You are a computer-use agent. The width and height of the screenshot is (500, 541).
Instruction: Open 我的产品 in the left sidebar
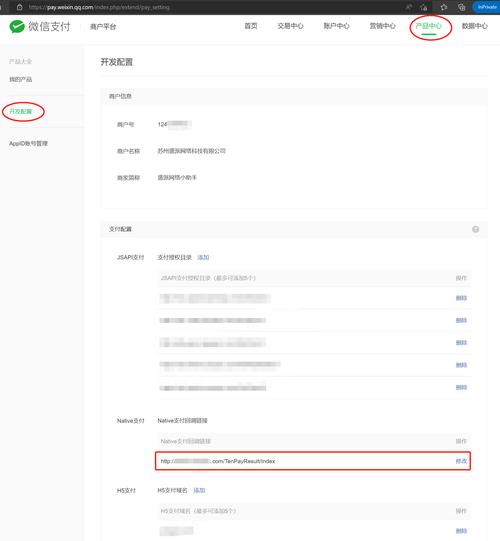pyautogui.click(x=20, y=79)
